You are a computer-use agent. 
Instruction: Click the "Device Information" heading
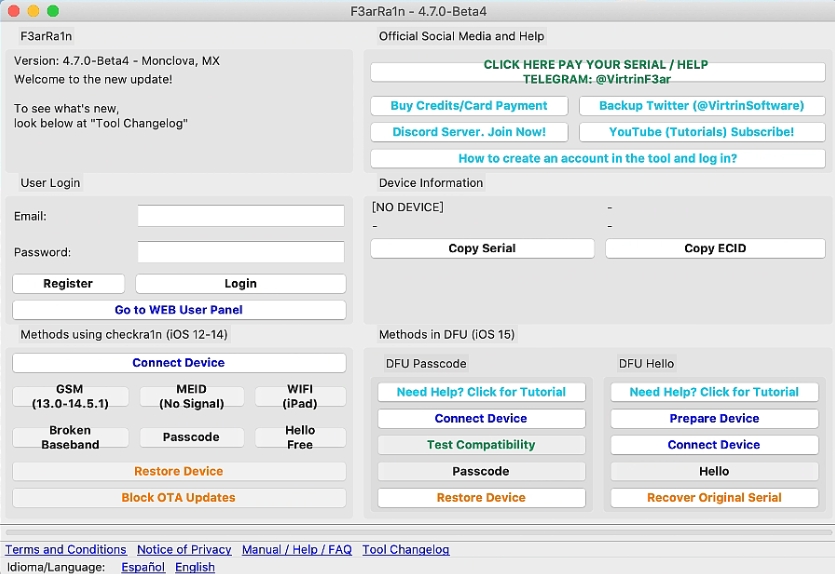431,183
